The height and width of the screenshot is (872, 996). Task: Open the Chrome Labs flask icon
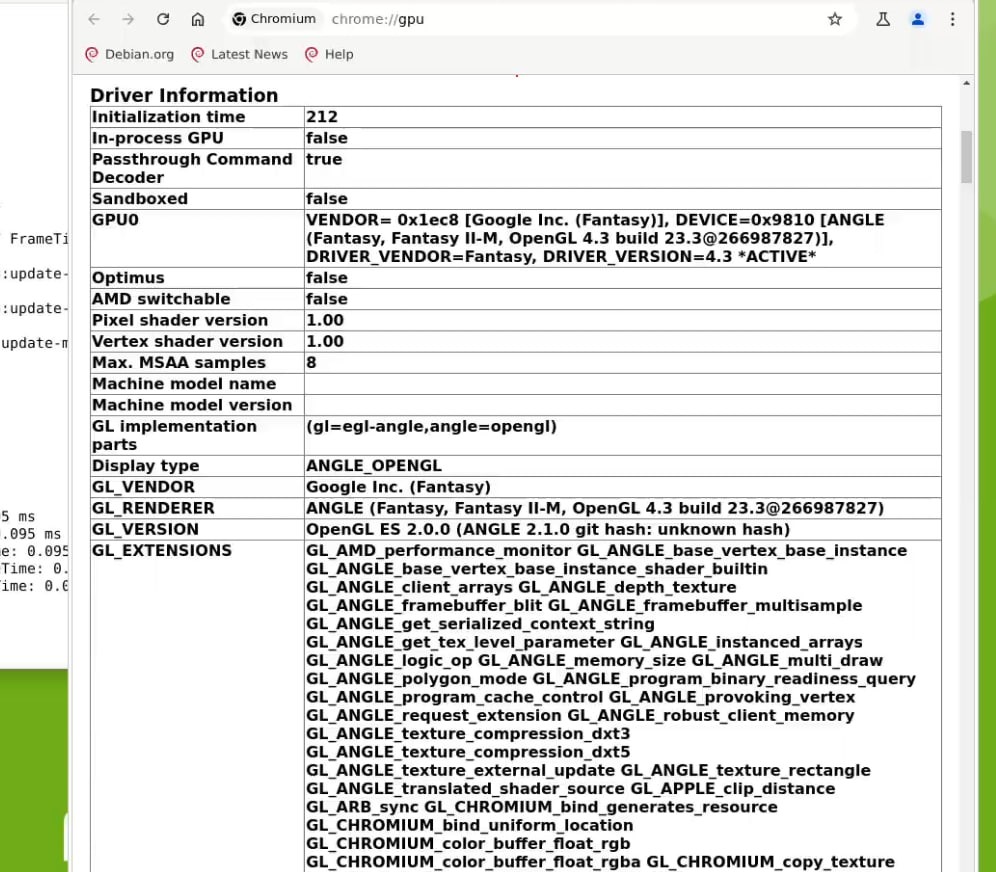[883, 19]
